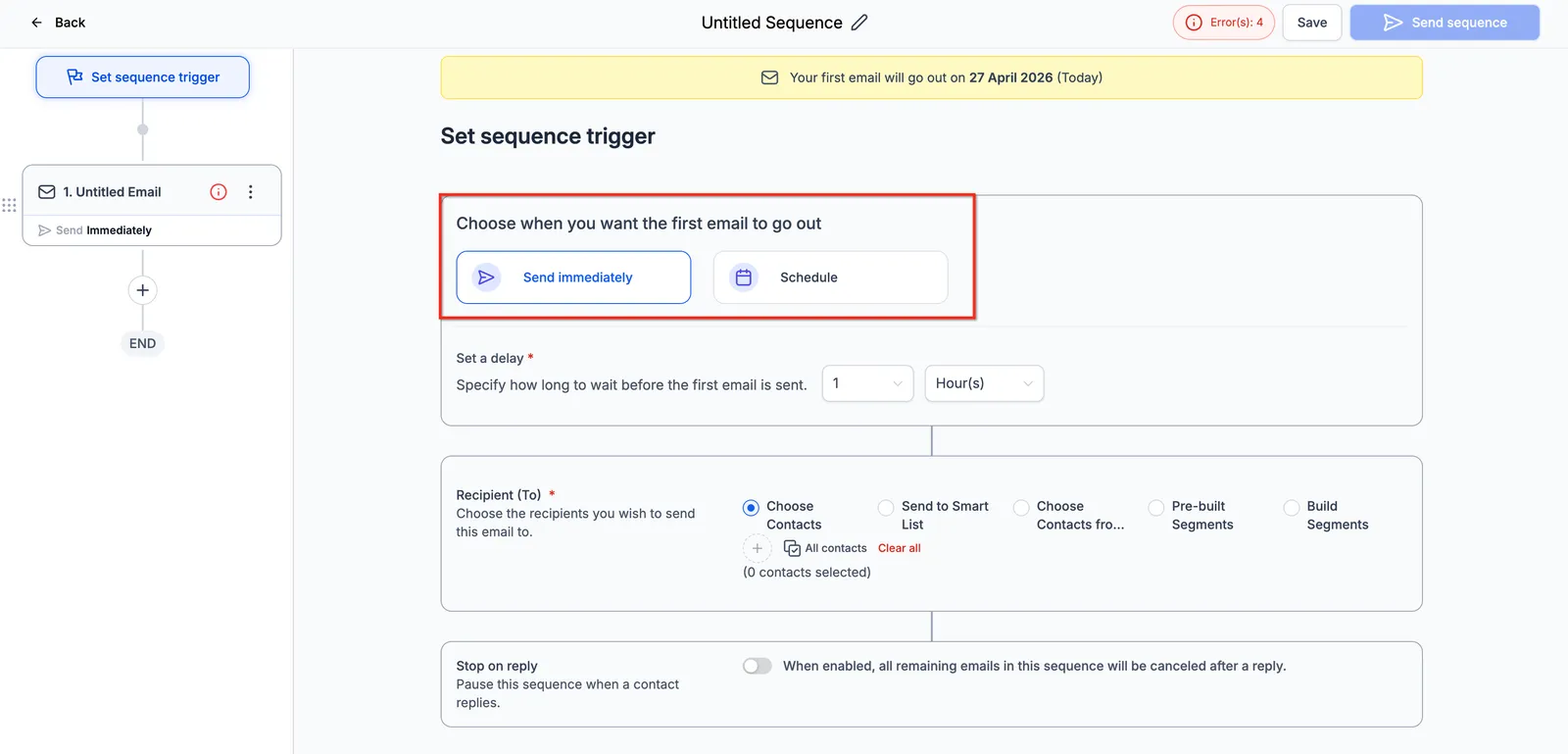Add a step with the plus circle
The image size is (1568, 754).
(143, 290)
